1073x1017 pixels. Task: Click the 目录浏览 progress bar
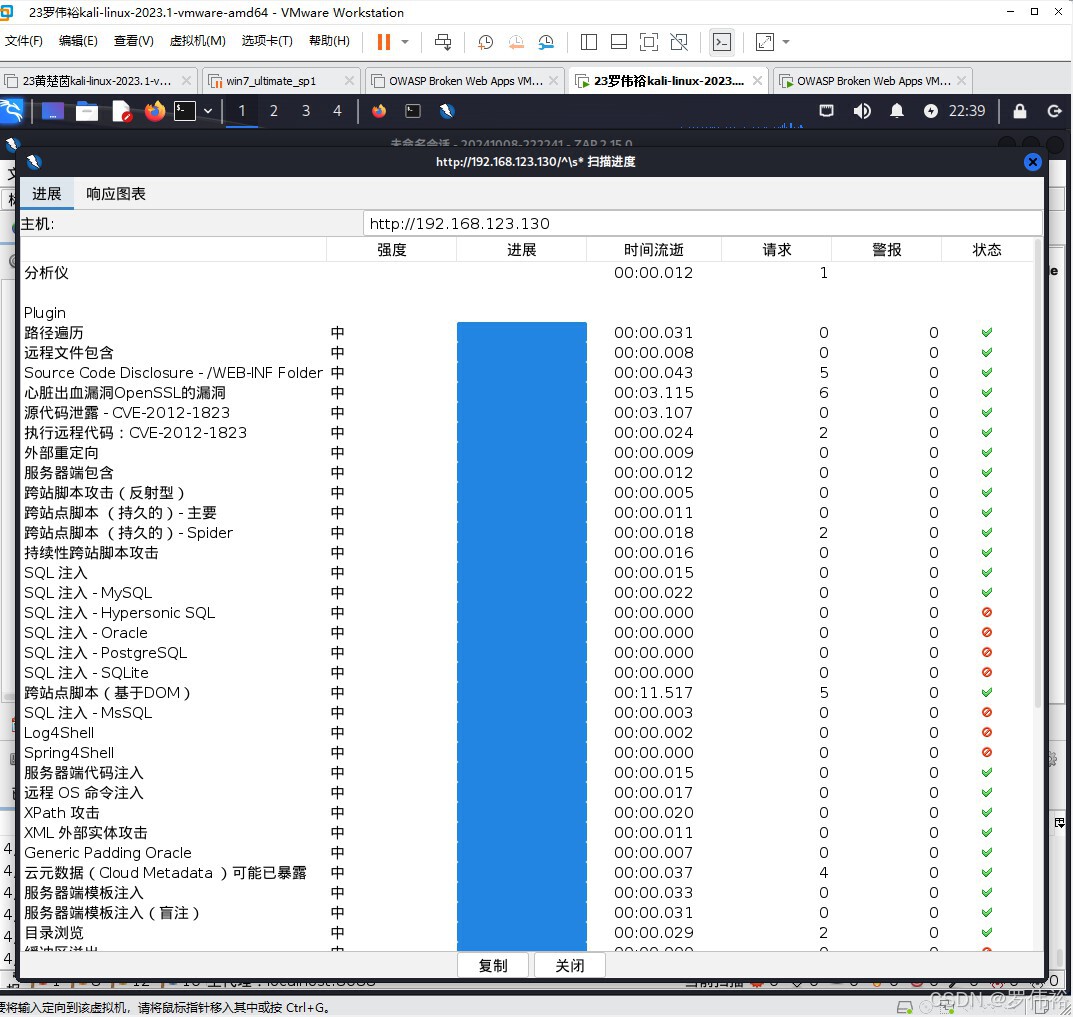point(521,933)
